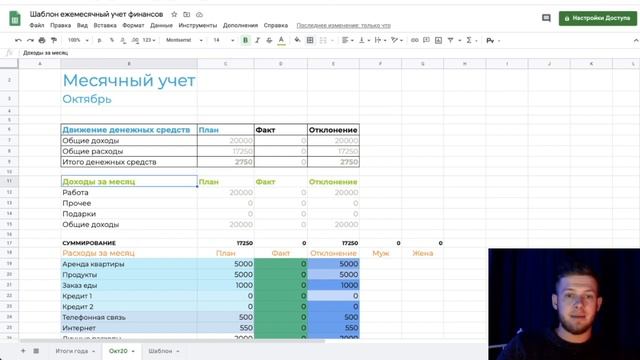This screenshot has width=640, height=360.
Task: Open the Дополнения menu
Action: (240, 25)
